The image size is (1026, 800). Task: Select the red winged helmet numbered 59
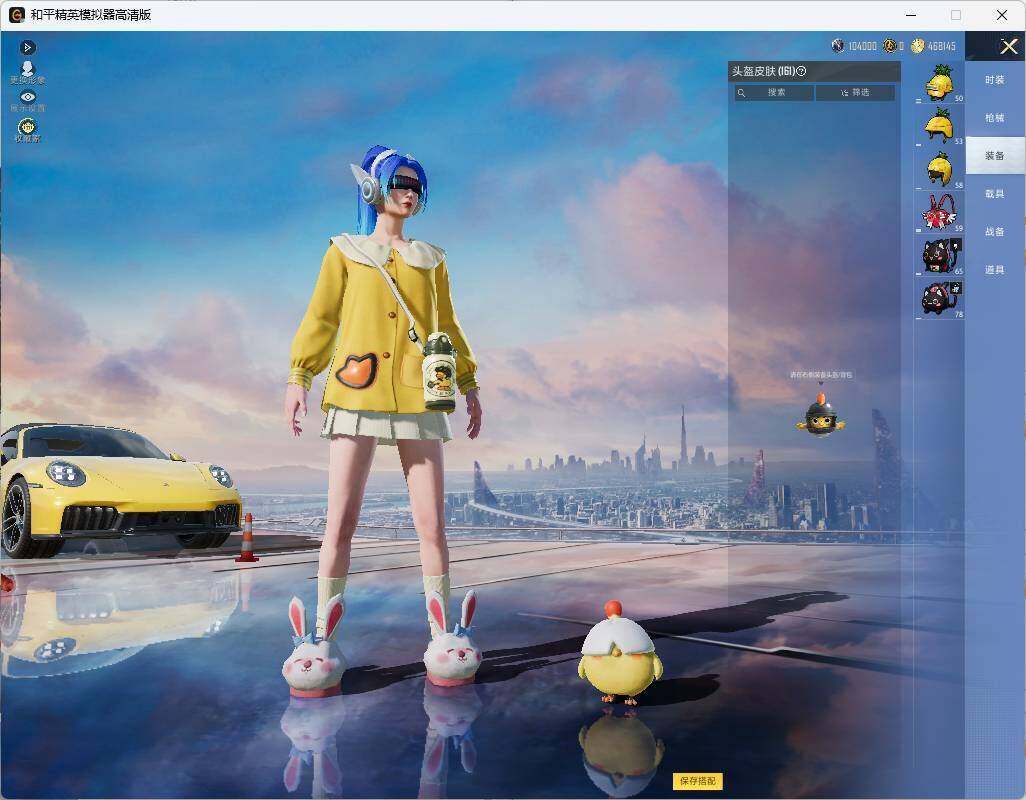940,212
